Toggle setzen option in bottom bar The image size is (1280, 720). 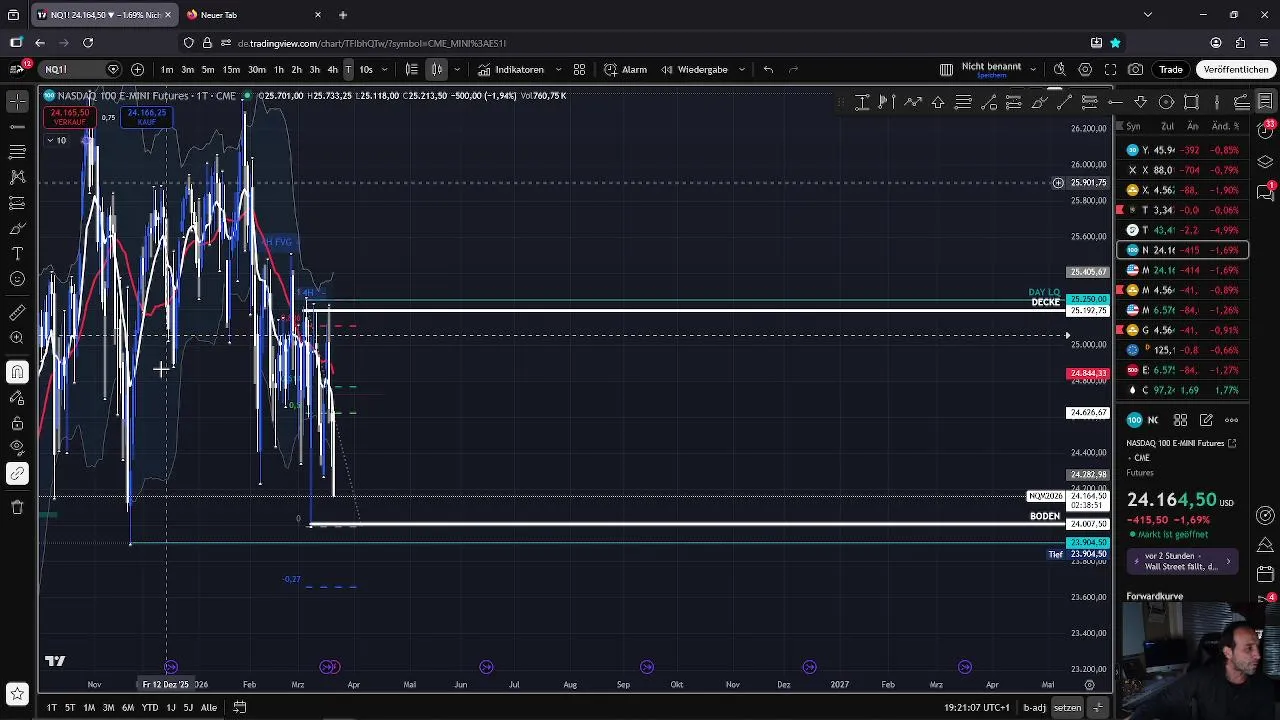[1067, 708]
